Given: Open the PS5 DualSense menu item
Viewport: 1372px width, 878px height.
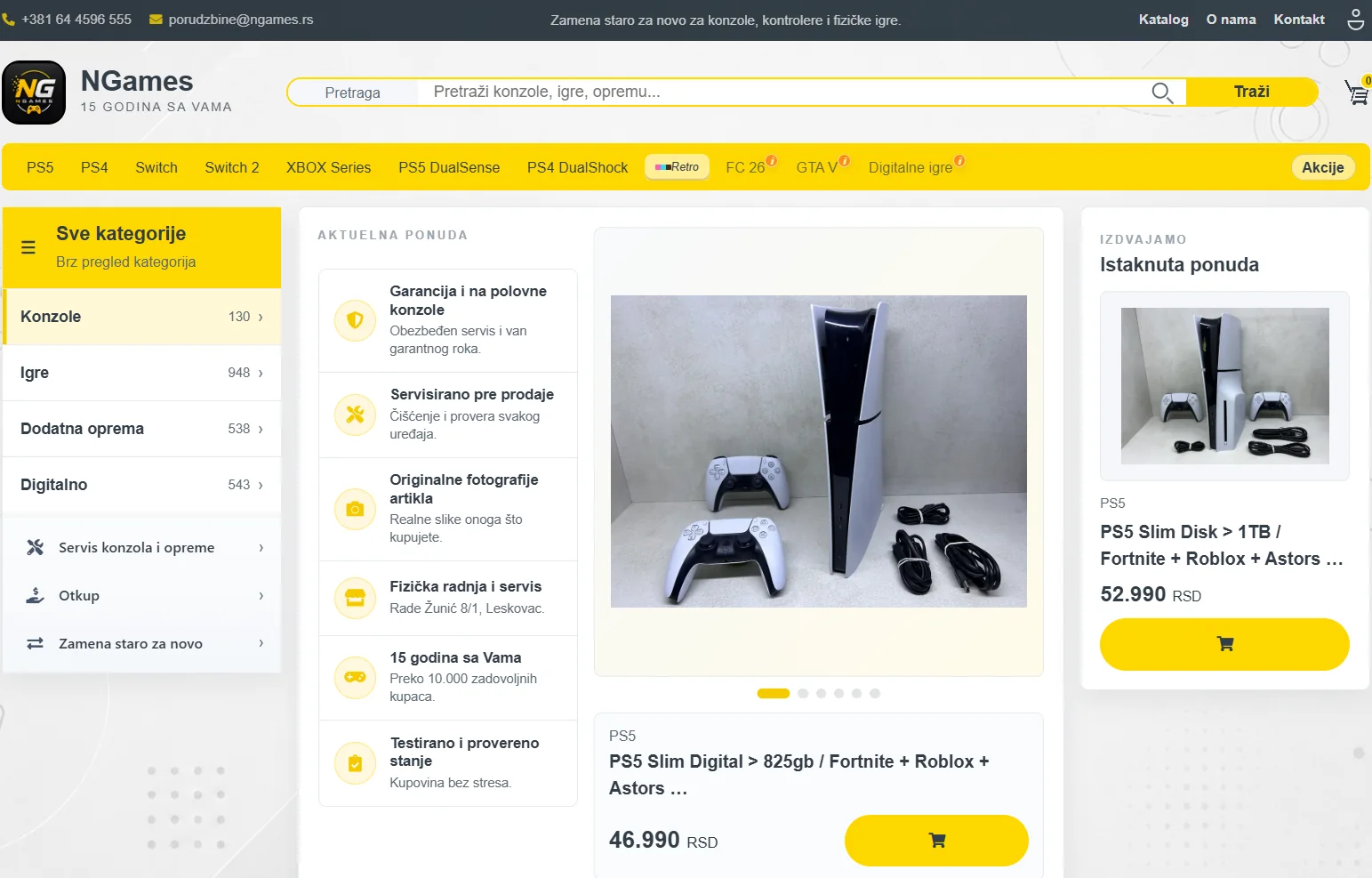Looking at the screenshot, I should 449,167.
